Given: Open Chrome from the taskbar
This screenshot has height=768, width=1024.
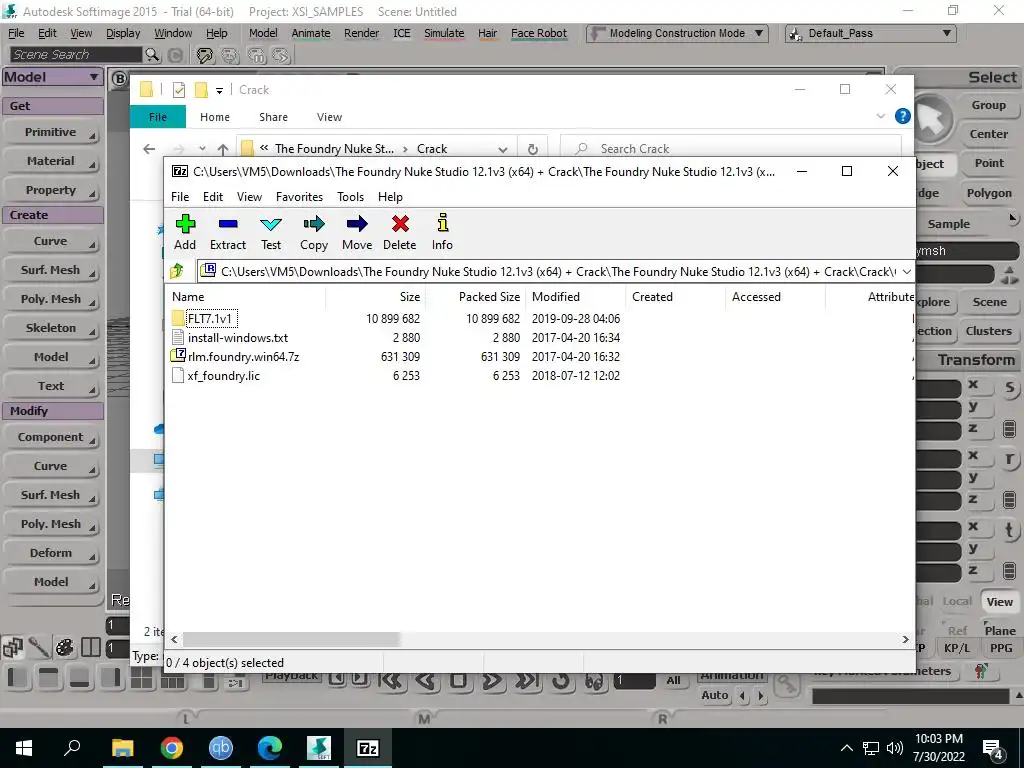Looking at the screenshot, I should pos(172,748).
